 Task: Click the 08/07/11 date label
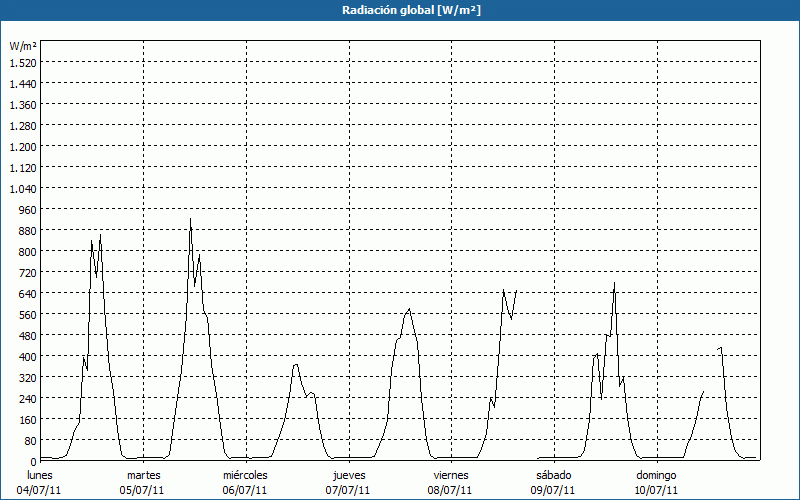click(x=450, y=490)
